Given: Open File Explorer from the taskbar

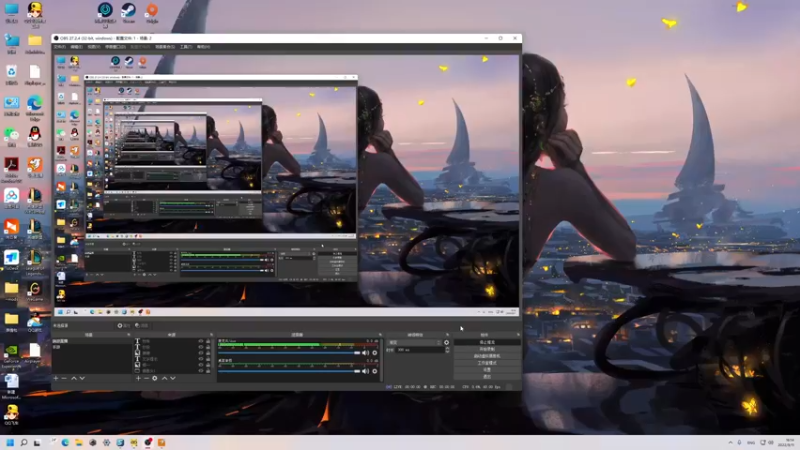Looking at the screenshot, I should click(79, 442).
